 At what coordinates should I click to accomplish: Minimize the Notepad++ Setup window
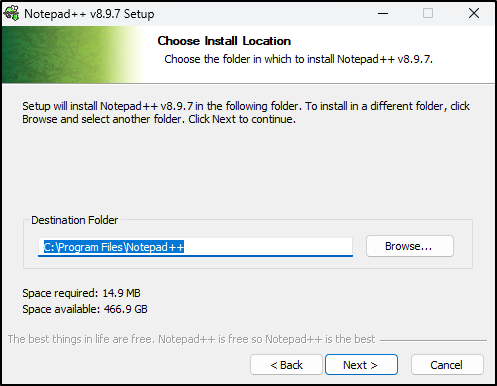pos(383,13)
